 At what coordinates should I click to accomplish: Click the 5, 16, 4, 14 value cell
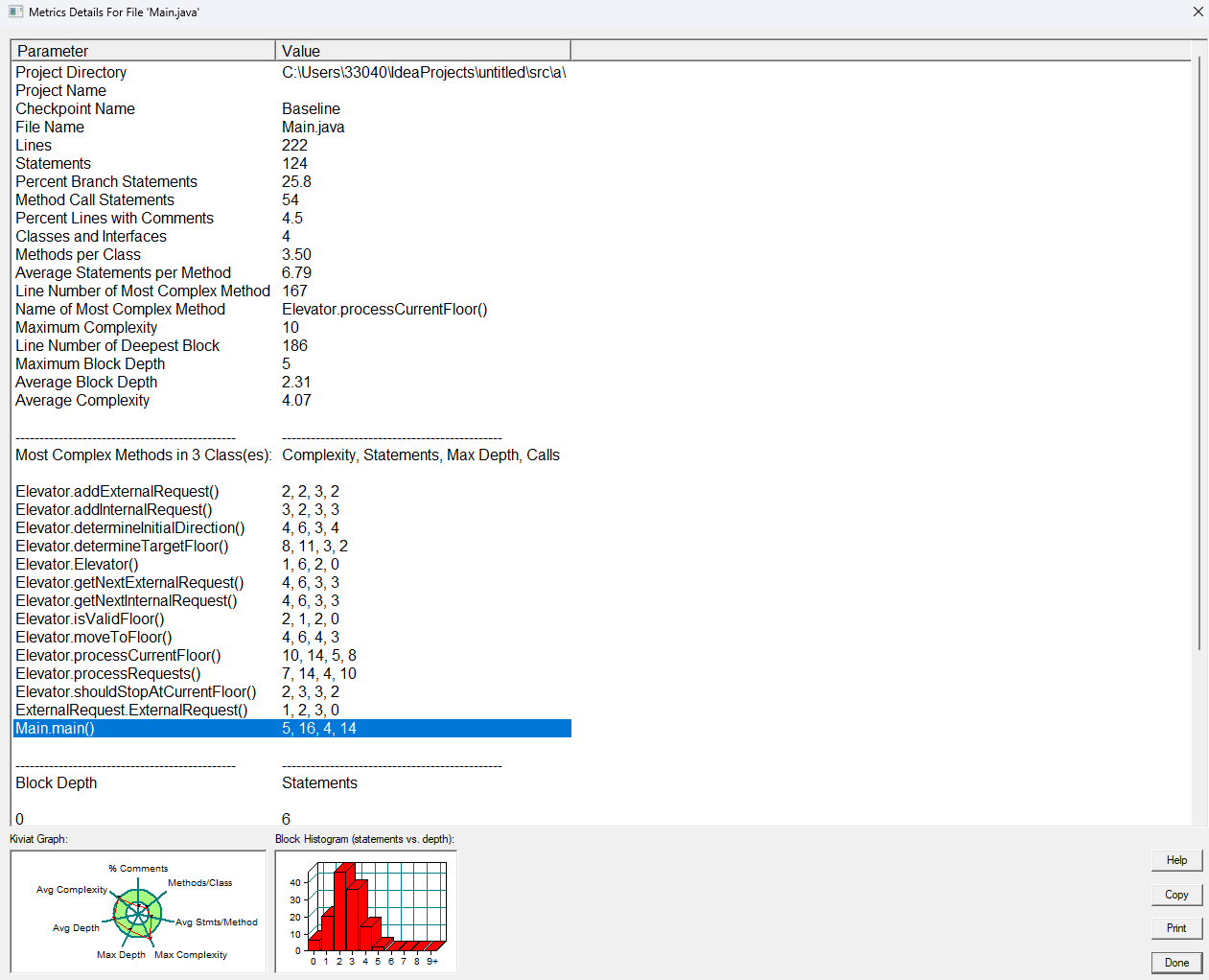click(319, 729)
